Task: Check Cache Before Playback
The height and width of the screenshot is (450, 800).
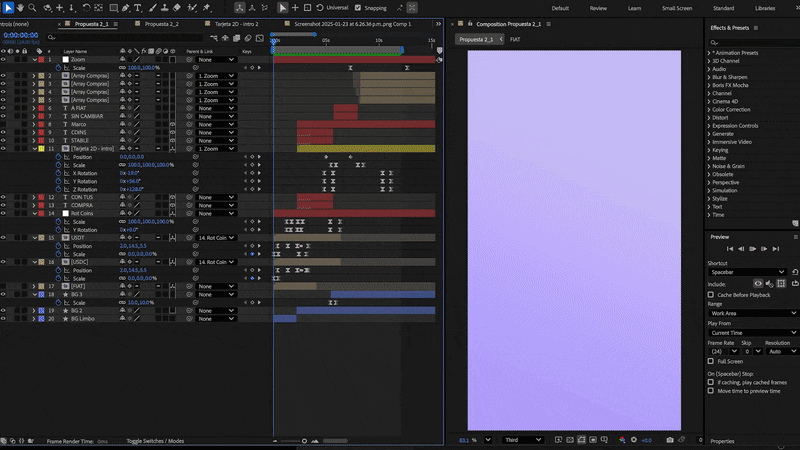Action: [x=711, y=295]
